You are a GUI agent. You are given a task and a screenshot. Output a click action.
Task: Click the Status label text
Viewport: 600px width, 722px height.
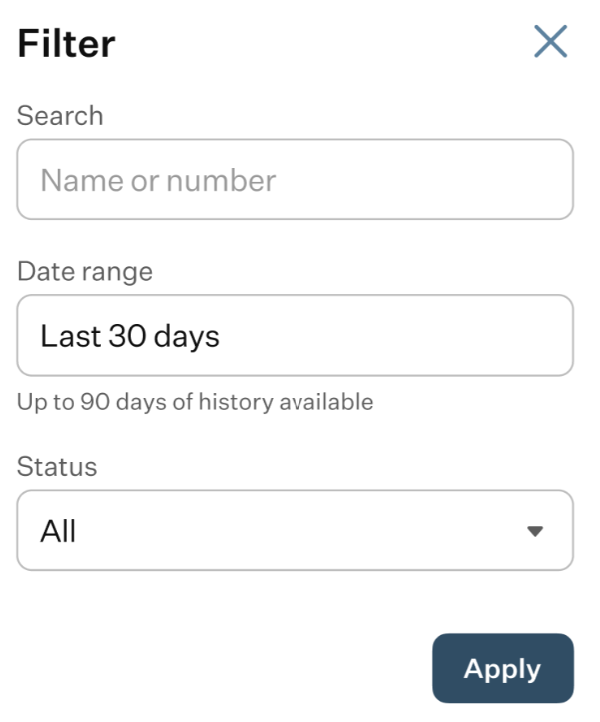57,466
